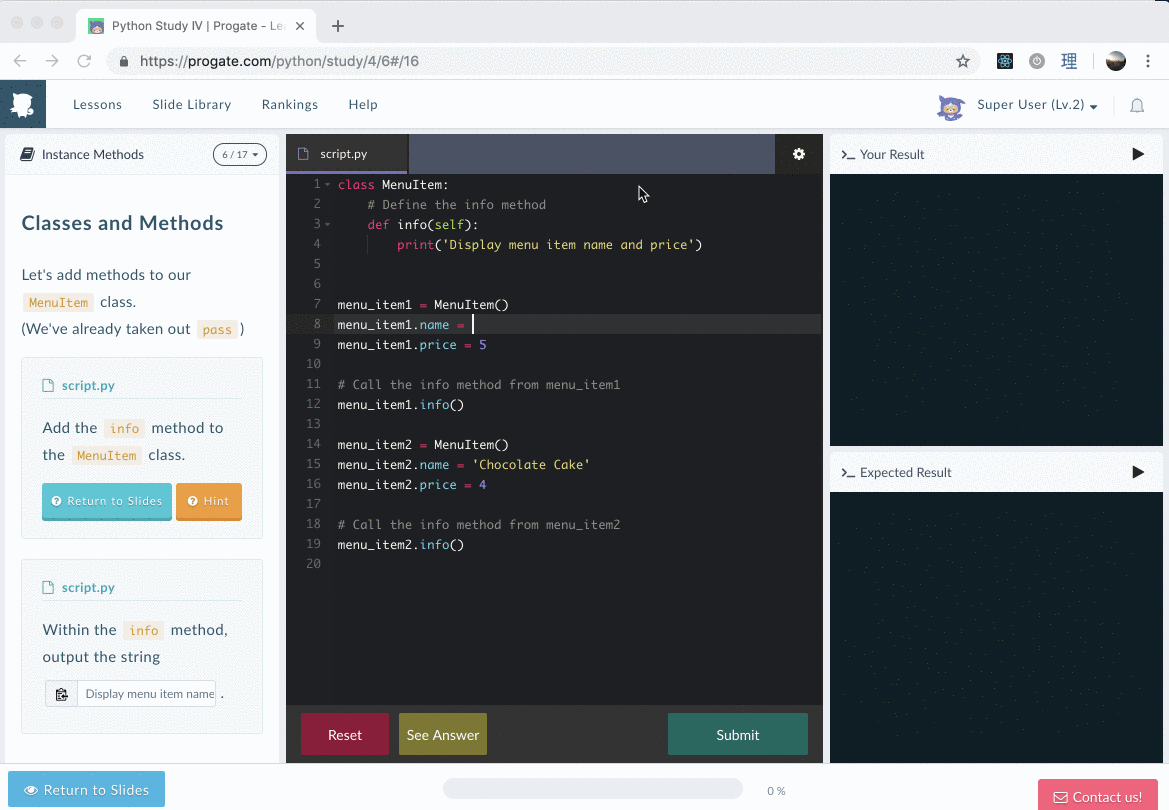The width and height of the screenshot is (1169, 810).
Task: Open editor settings gear icon
Action: (798, 154)
